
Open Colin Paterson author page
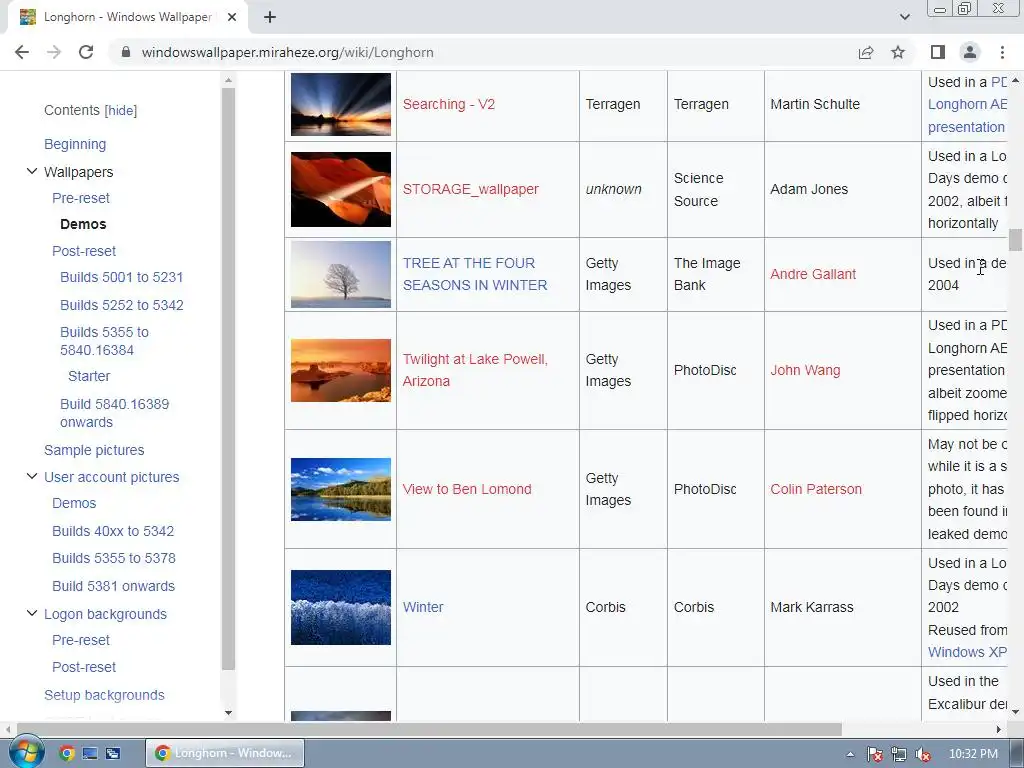[x=816, y=488]
